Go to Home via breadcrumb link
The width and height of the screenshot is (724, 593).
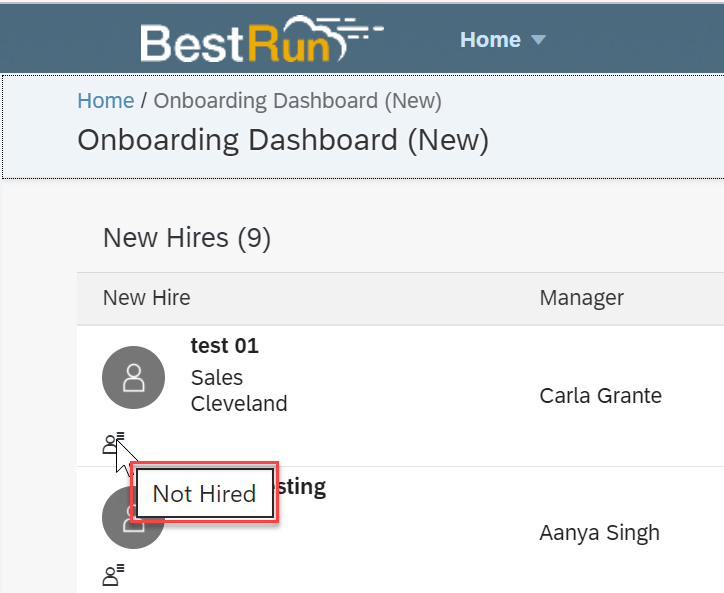tap(106, 101)
